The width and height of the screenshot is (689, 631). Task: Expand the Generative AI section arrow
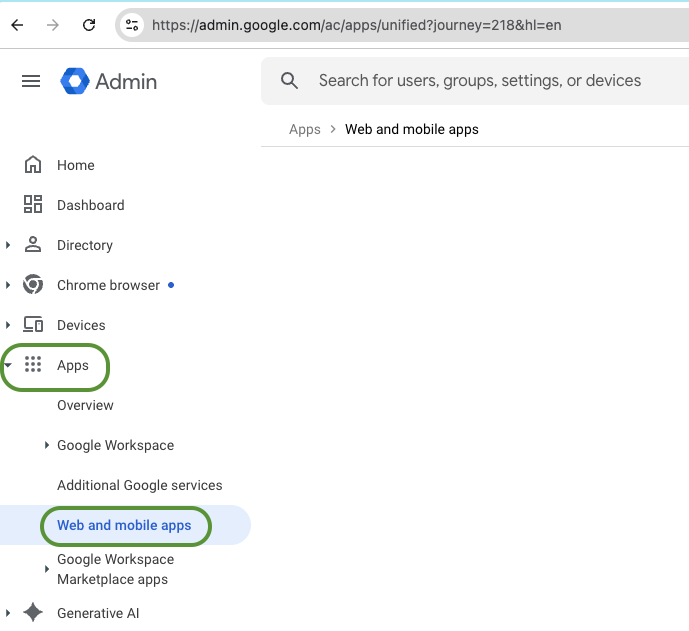click(x=8, y=613)
